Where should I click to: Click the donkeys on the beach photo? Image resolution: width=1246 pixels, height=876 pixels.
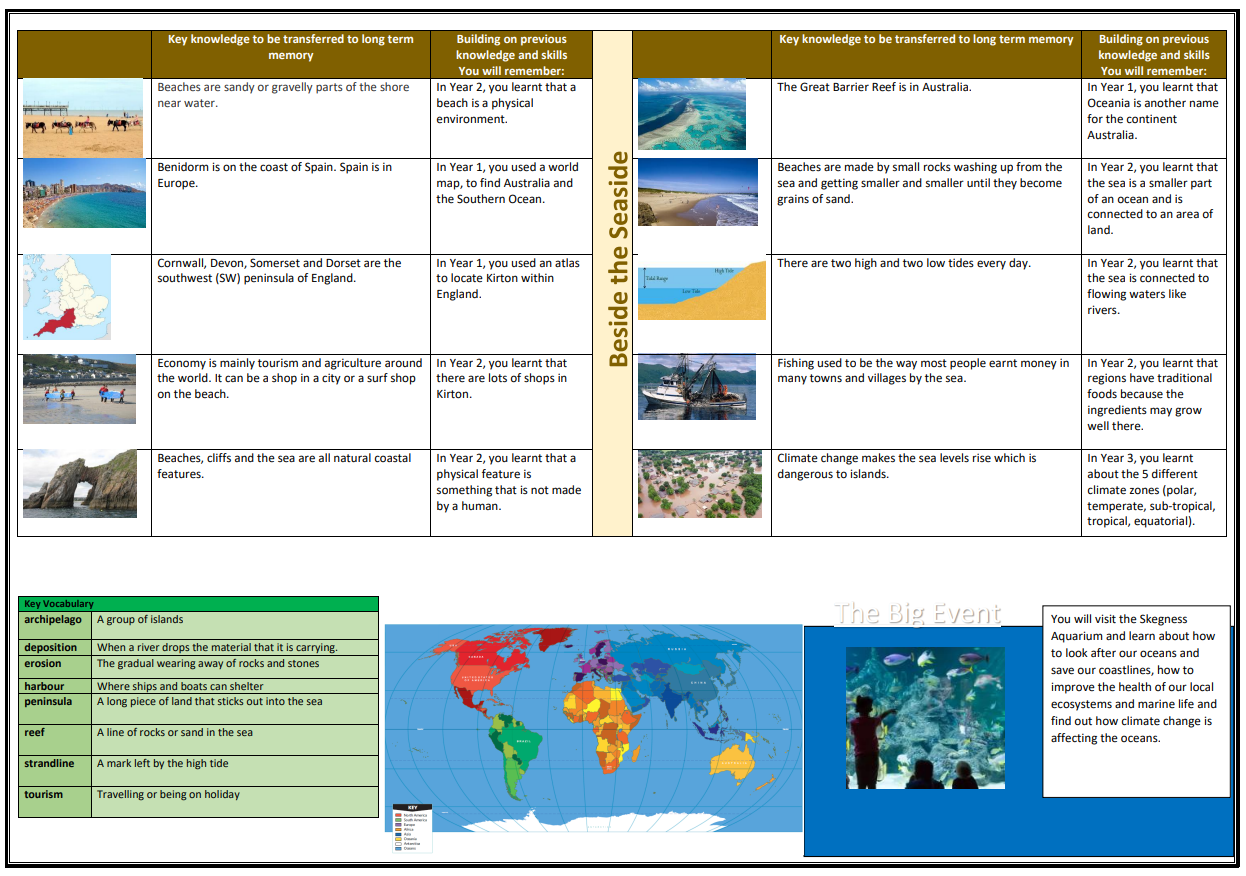[x=83, y=118]
